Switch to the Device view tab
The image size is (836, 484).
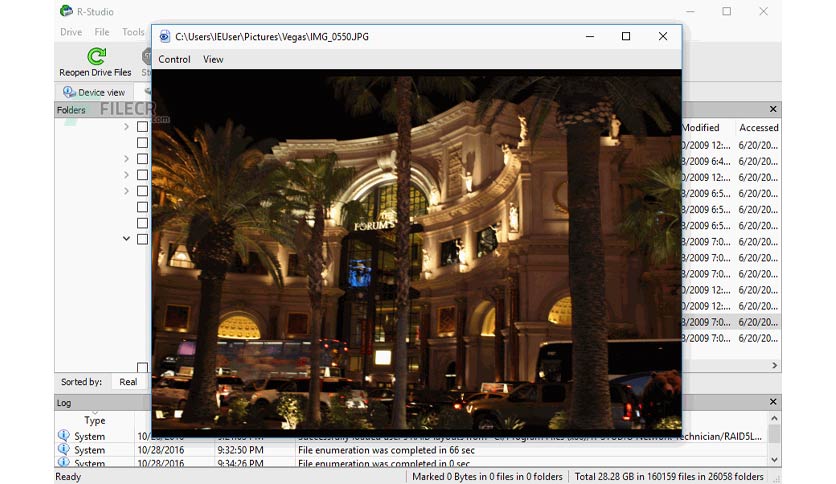94,92
